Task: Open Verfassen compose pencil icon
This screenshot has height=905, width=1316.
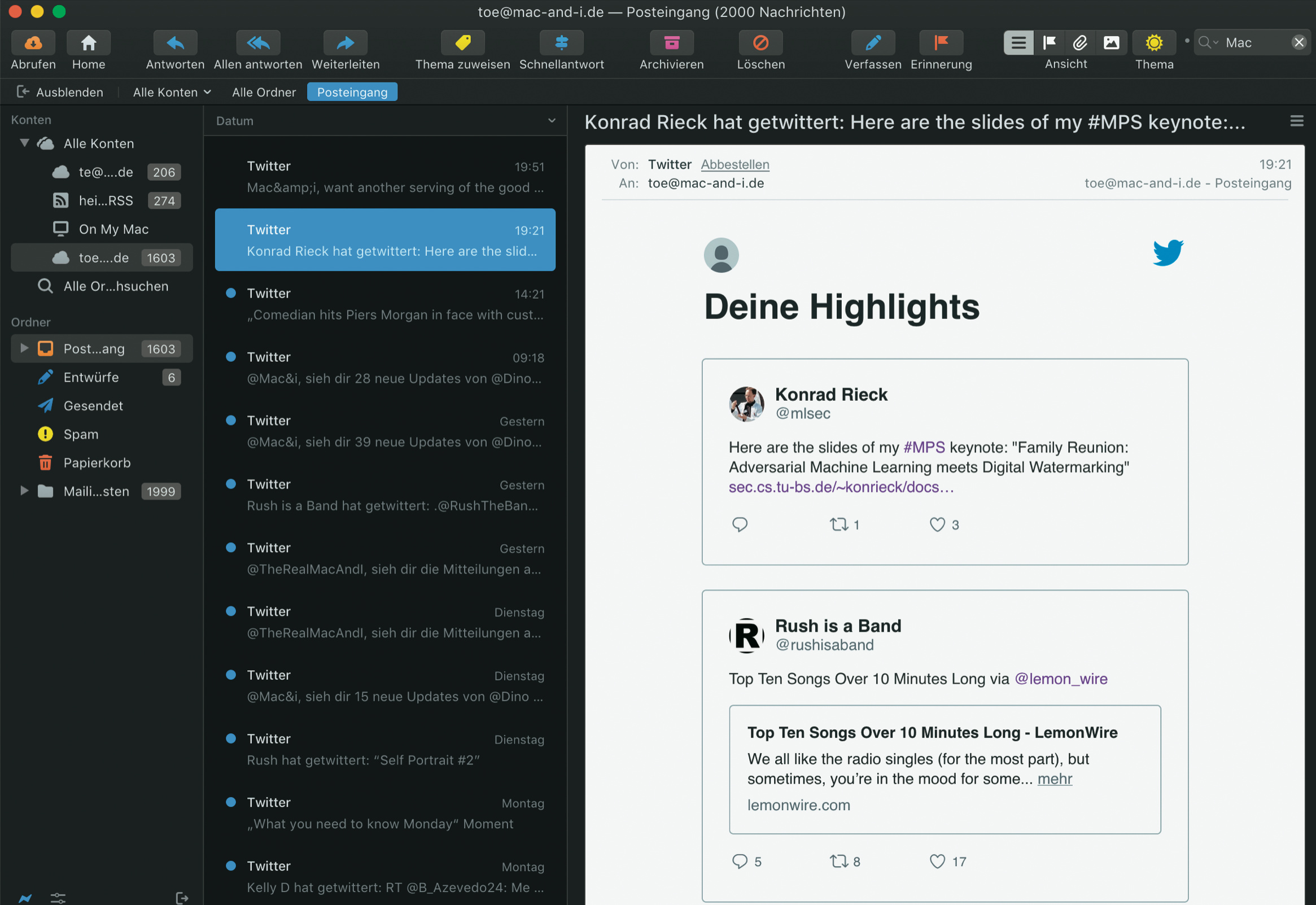Action: click(873, 42)
